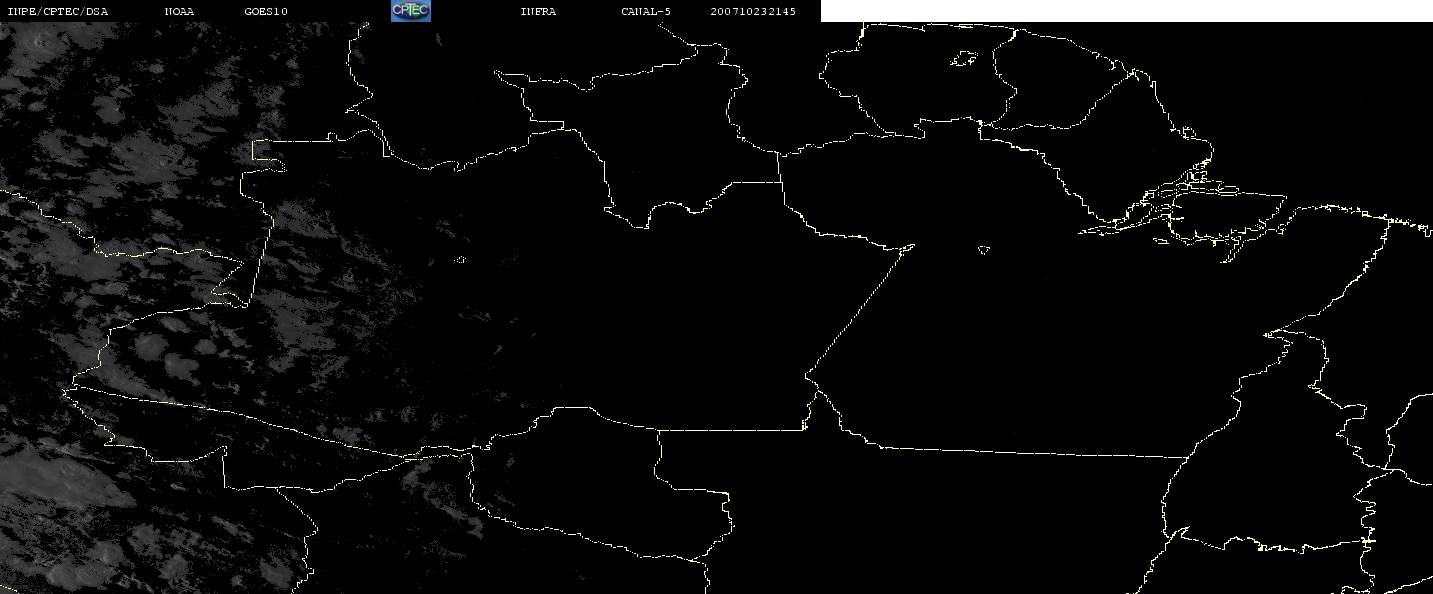
Task: Click the 200710232145 timestamp
Action: click(x=753, y=11)
